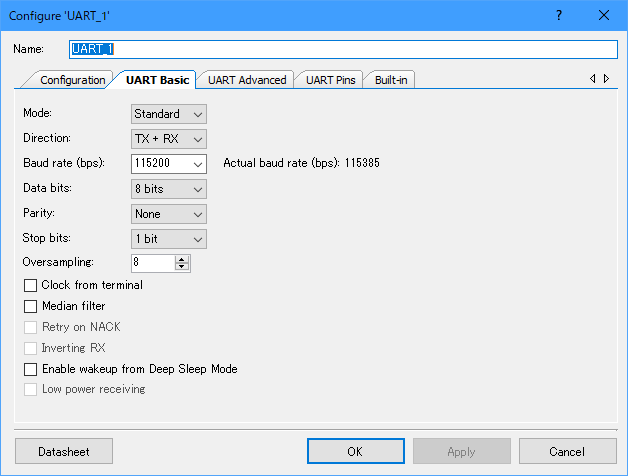Expand the Stop bits dropdown
This screenshot has height=476, width=628.
[x=168, y=239]
